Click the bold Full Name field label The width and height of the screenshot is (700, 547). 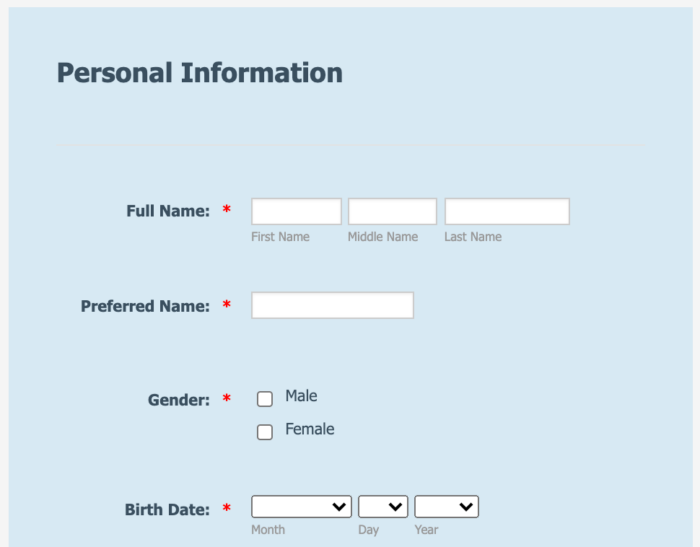(168, 210)
